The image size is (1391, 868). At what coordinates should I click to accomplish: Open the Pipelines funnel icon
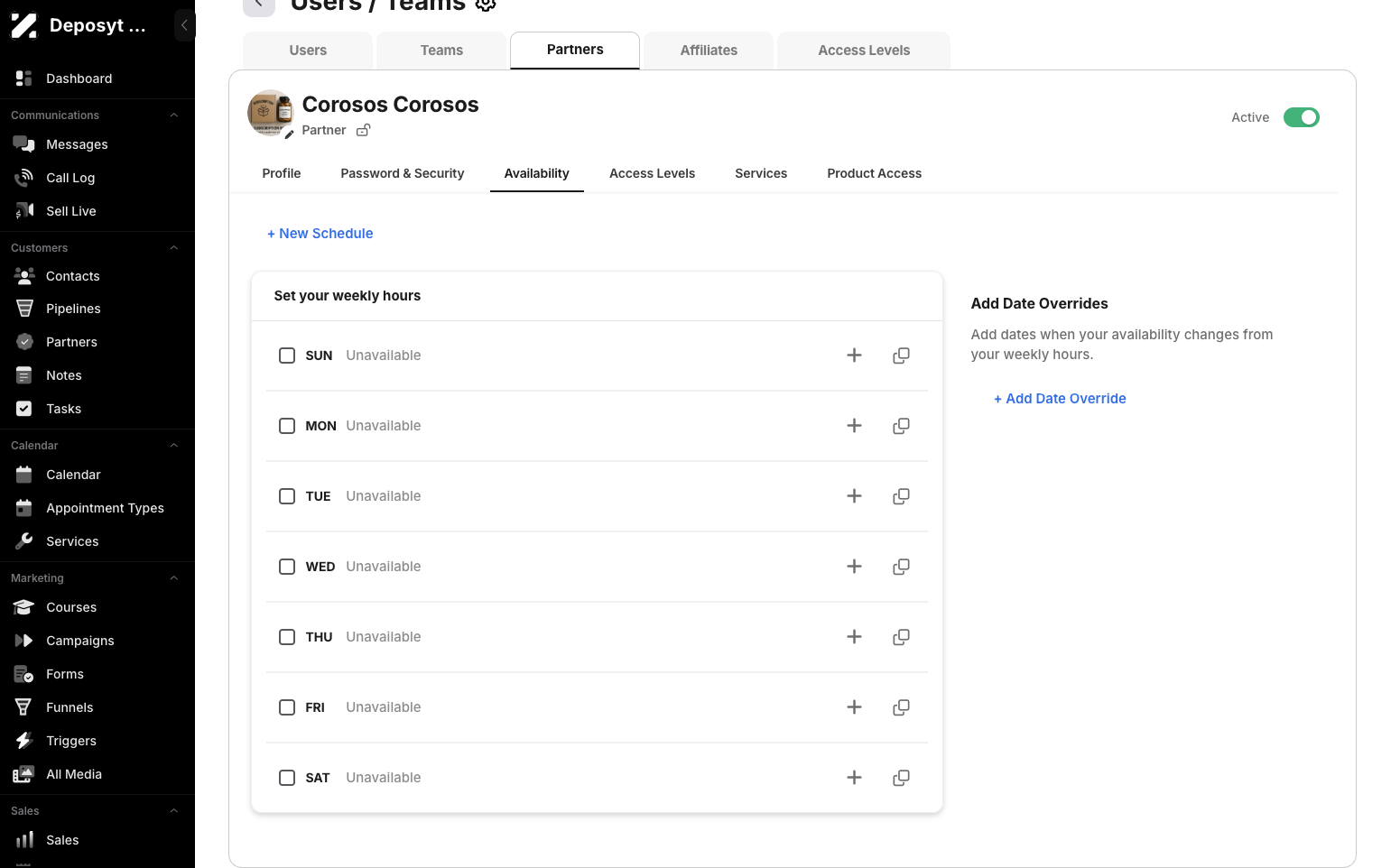pyautogui.click(x=24, y=309)
